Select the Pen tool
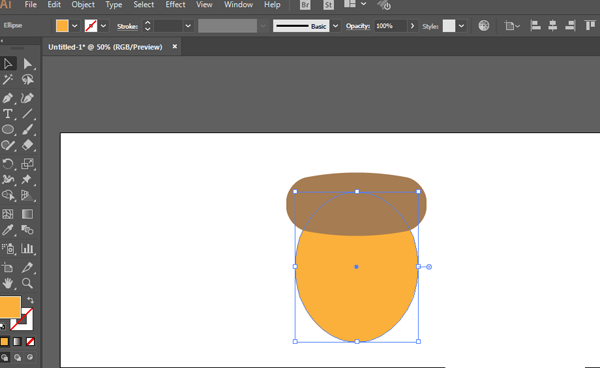 [x=8, y=98]
